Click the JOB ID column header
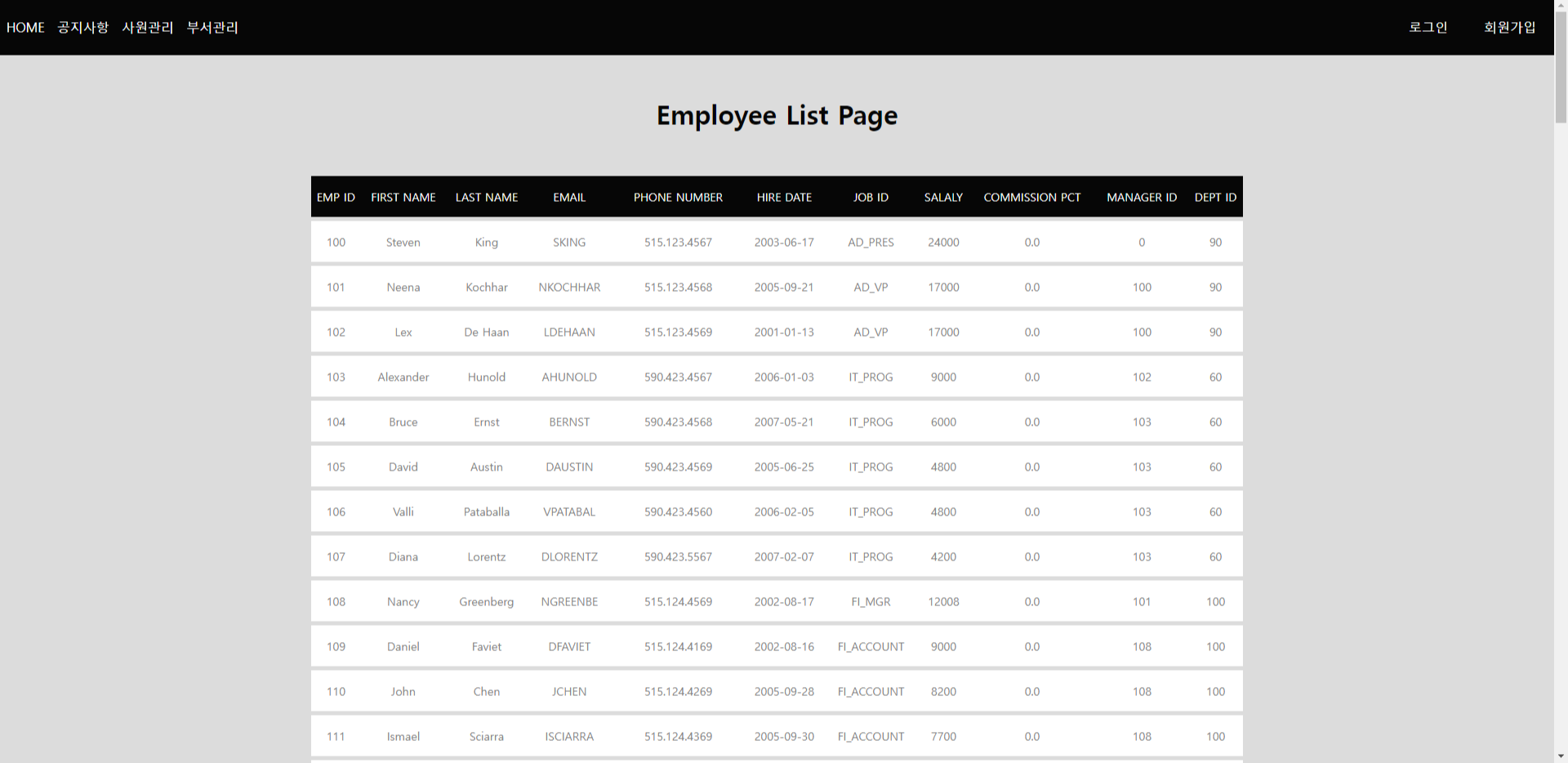1568x763 pixels. click(871, 197)
